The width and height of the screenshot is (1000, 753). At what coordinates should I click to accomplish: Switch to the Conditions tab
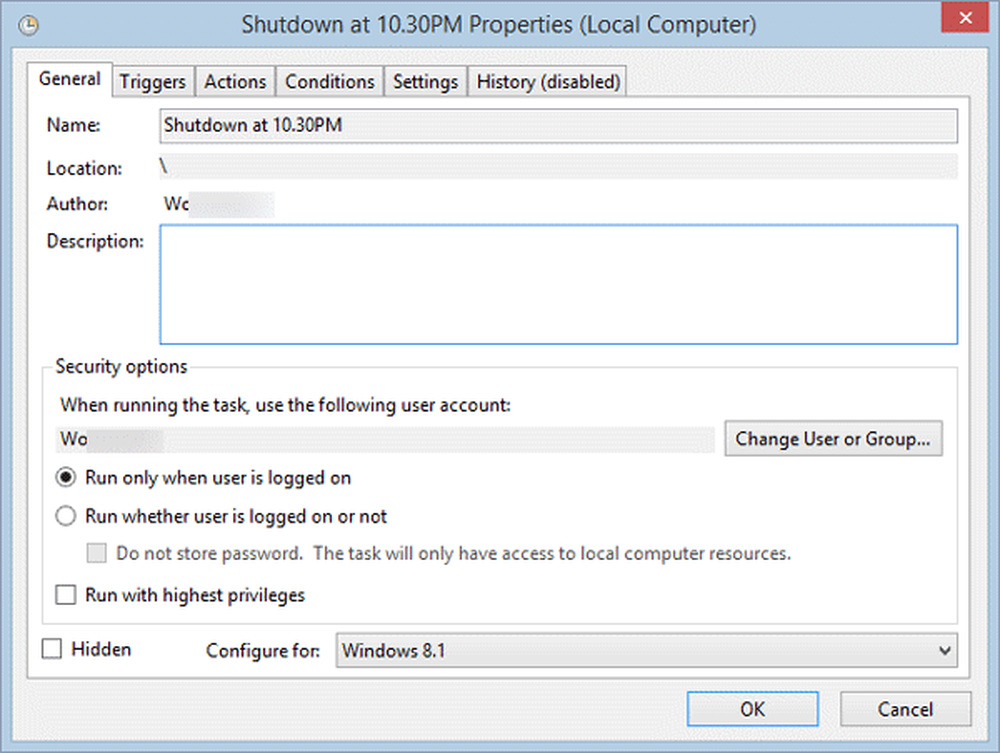pos(330,82)
